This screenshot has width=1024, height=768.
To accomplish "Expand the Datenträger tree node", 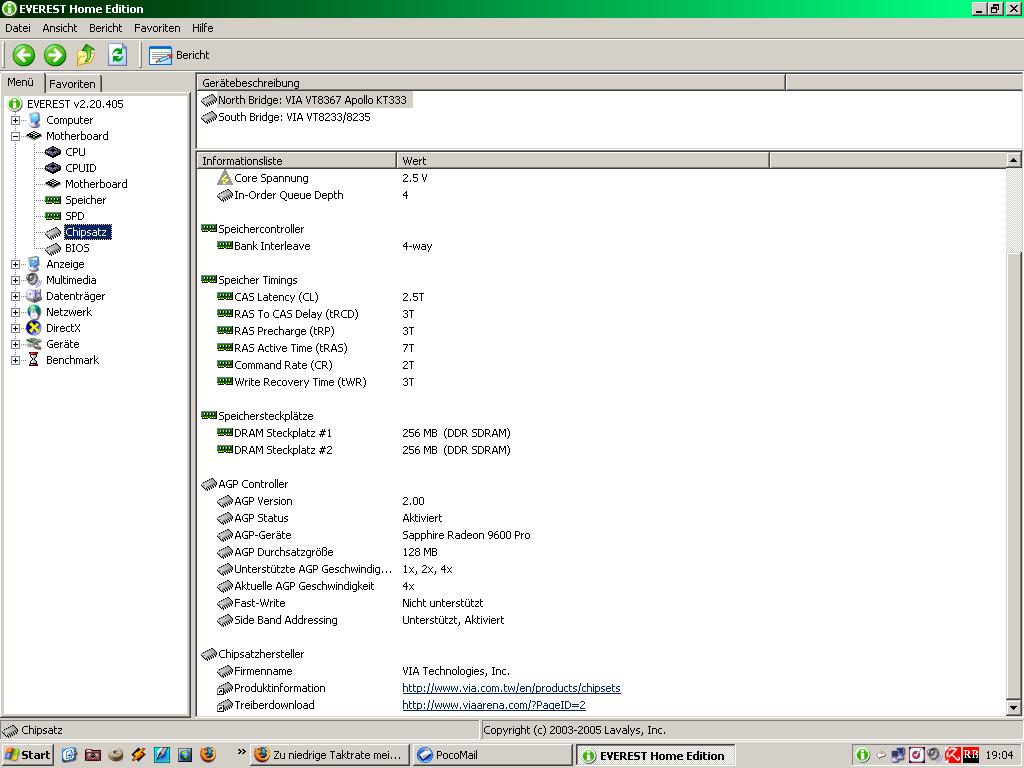I will 16,296.
